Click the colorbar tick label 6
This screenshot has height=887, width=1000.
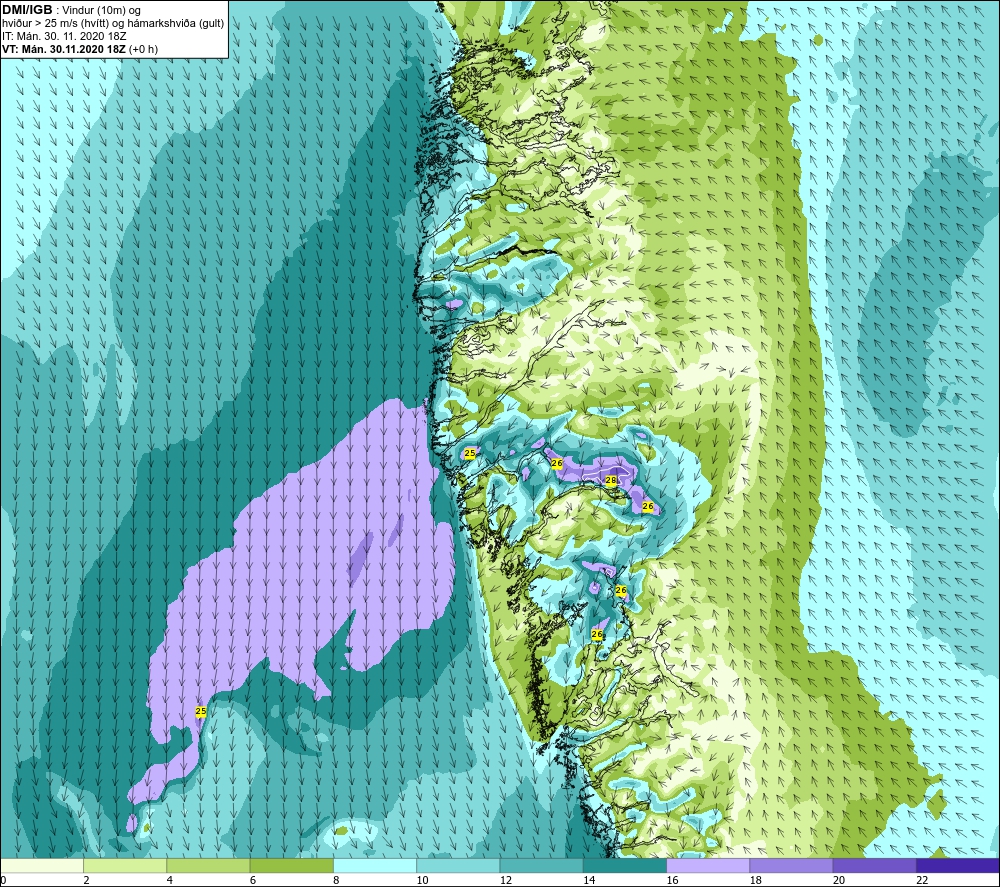click(x=253, y=880)
